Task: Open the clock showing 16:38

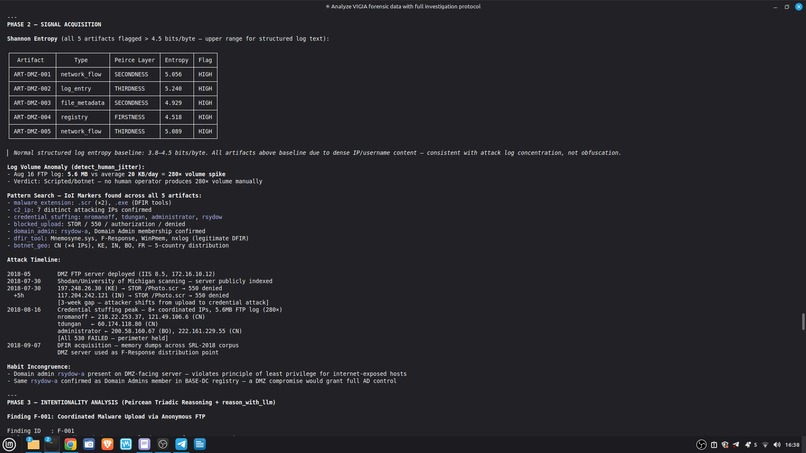Action: tap(792, 445)
